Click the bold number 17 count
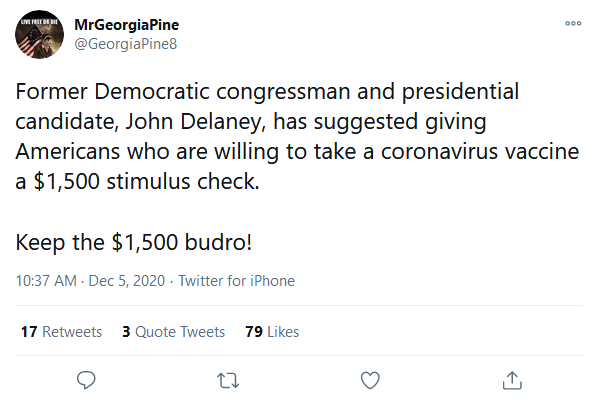Viewport: 598px width, 404px height. pyautogui.click(x=29, y=332)
